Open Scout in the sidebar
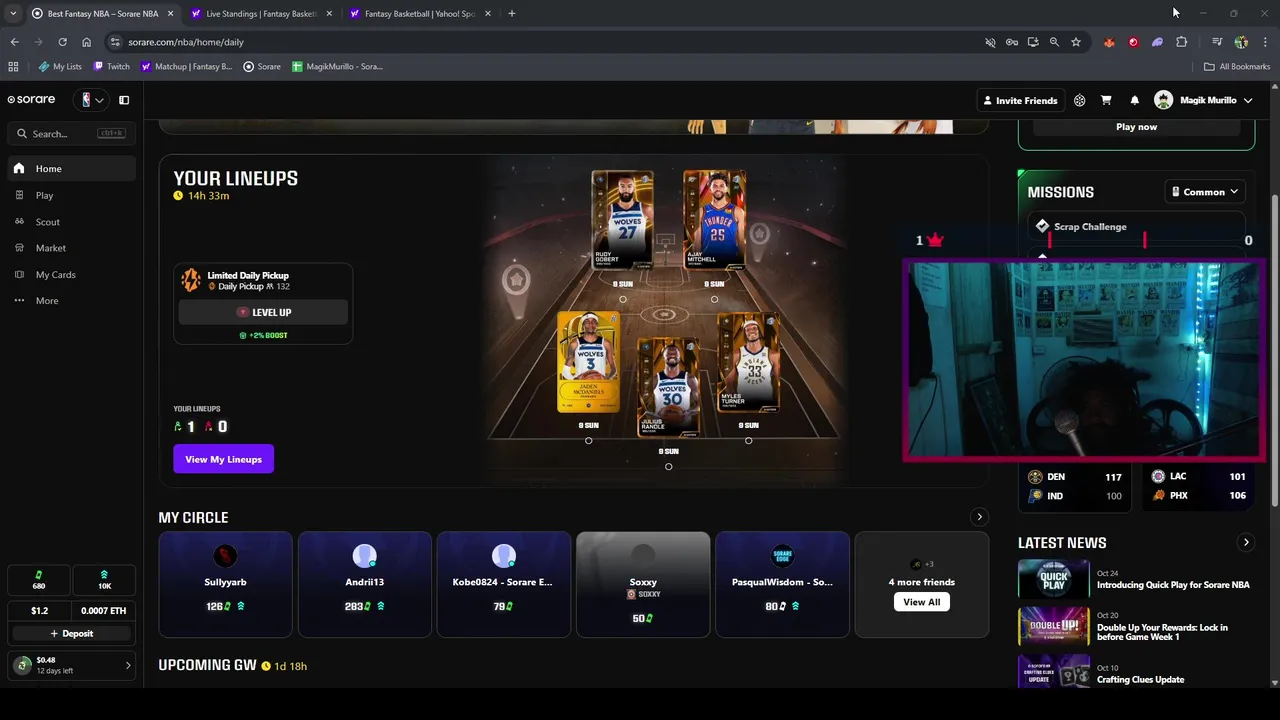The height and width of the screenshot is (720, 1280). point(70,222)
